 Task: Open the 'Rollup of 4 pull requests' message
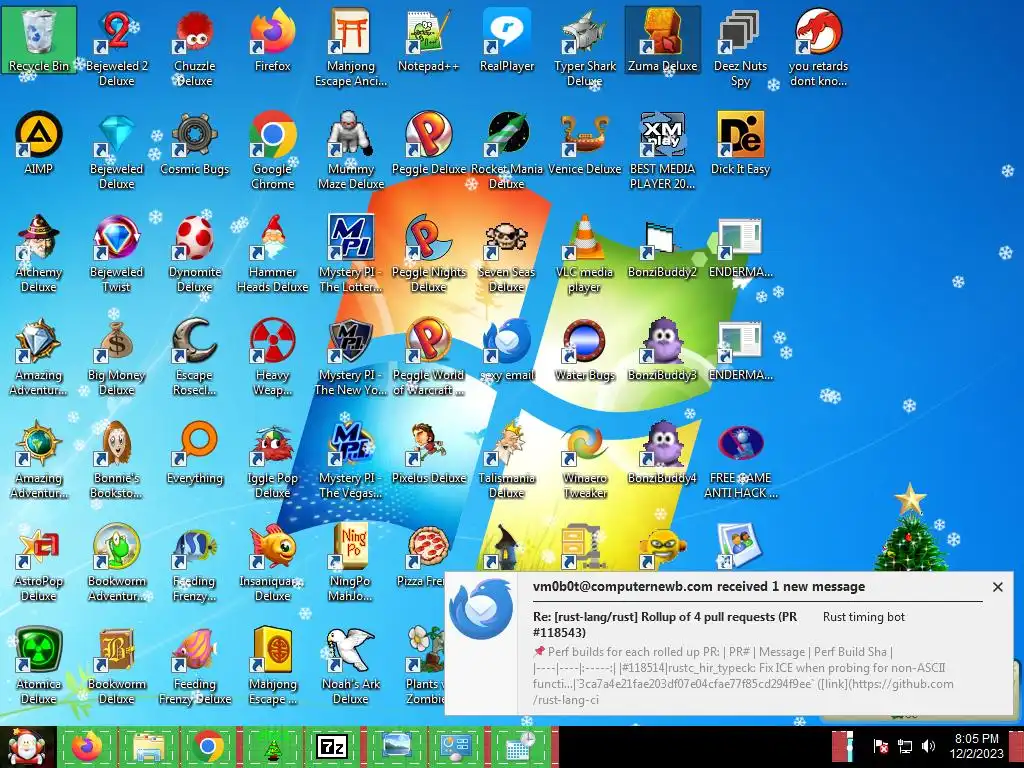(x=665, y=624)
